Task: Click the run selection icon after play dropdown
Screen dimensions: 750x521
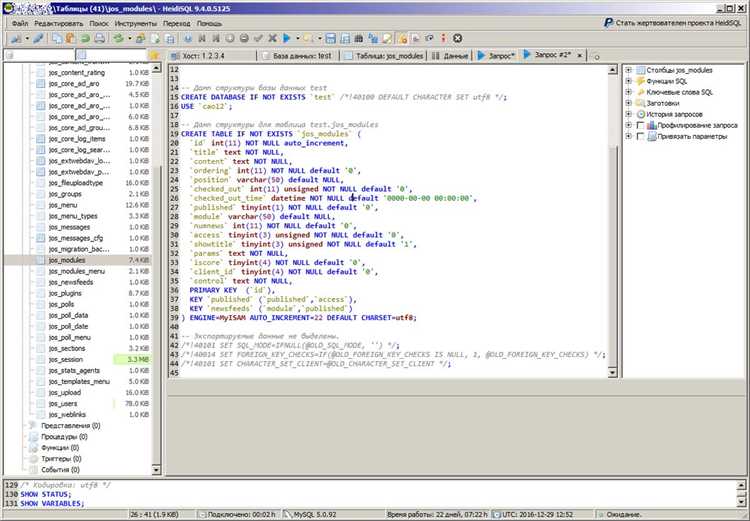Action: click(x=308, y=39)
